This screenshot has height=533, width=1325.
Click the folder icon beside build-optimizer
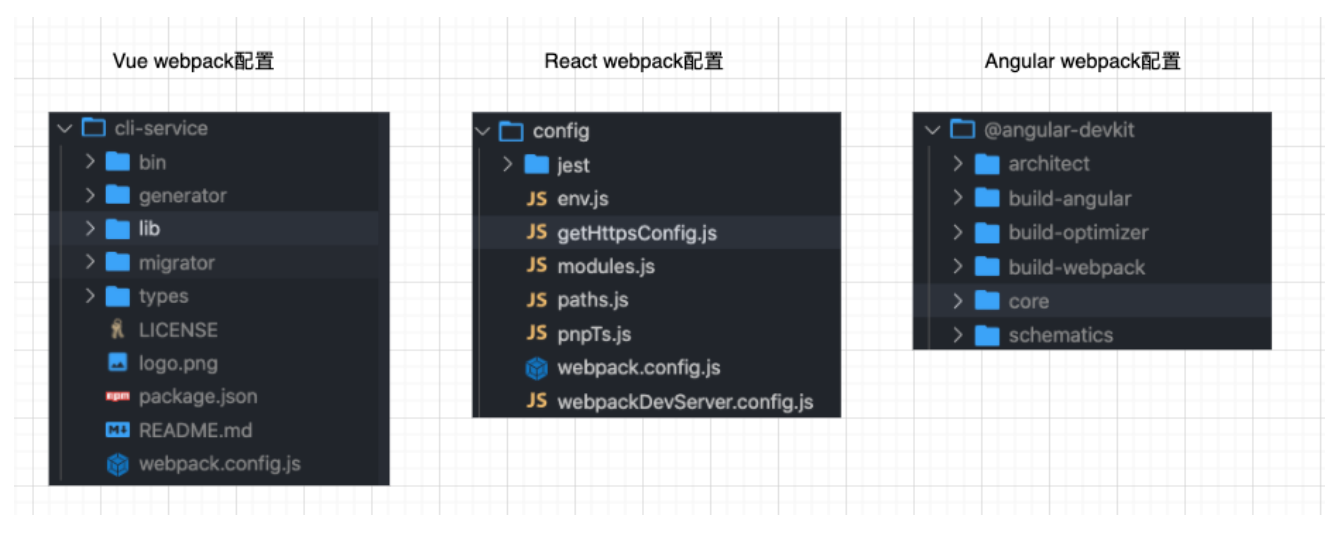(x=987, y=233)
